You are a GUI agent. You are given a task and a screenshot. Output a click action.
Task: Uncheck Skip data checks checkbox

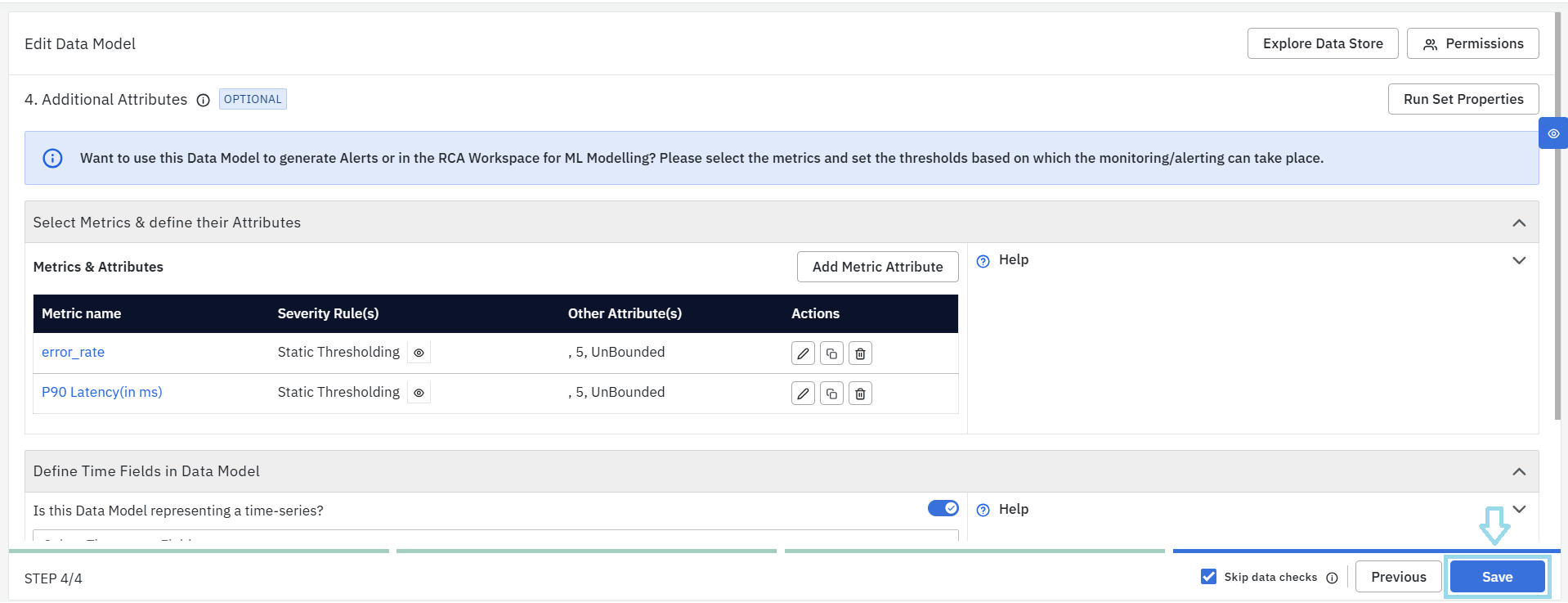pyautogui.click(x=1208, y=577)
